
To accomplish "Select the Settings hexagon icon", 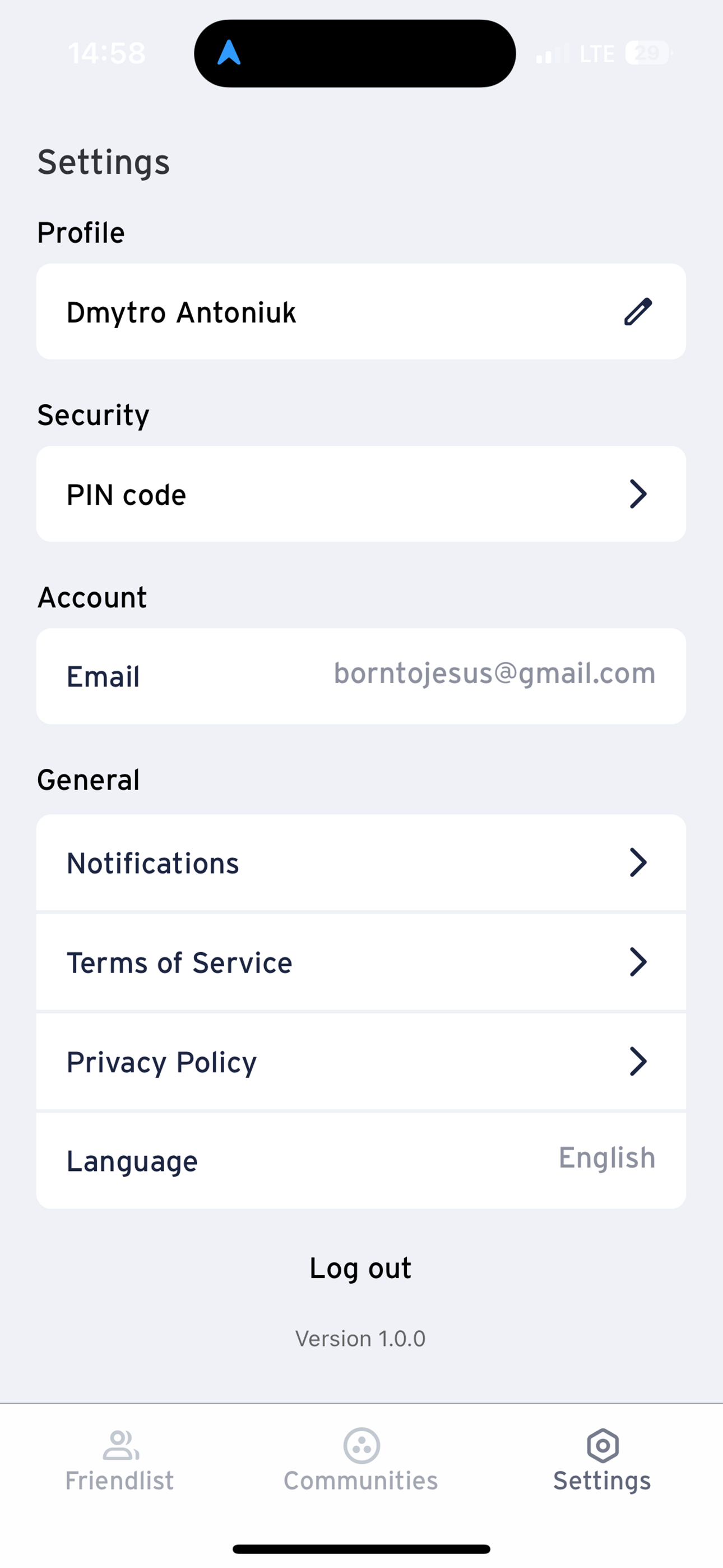I will 602,1446.
